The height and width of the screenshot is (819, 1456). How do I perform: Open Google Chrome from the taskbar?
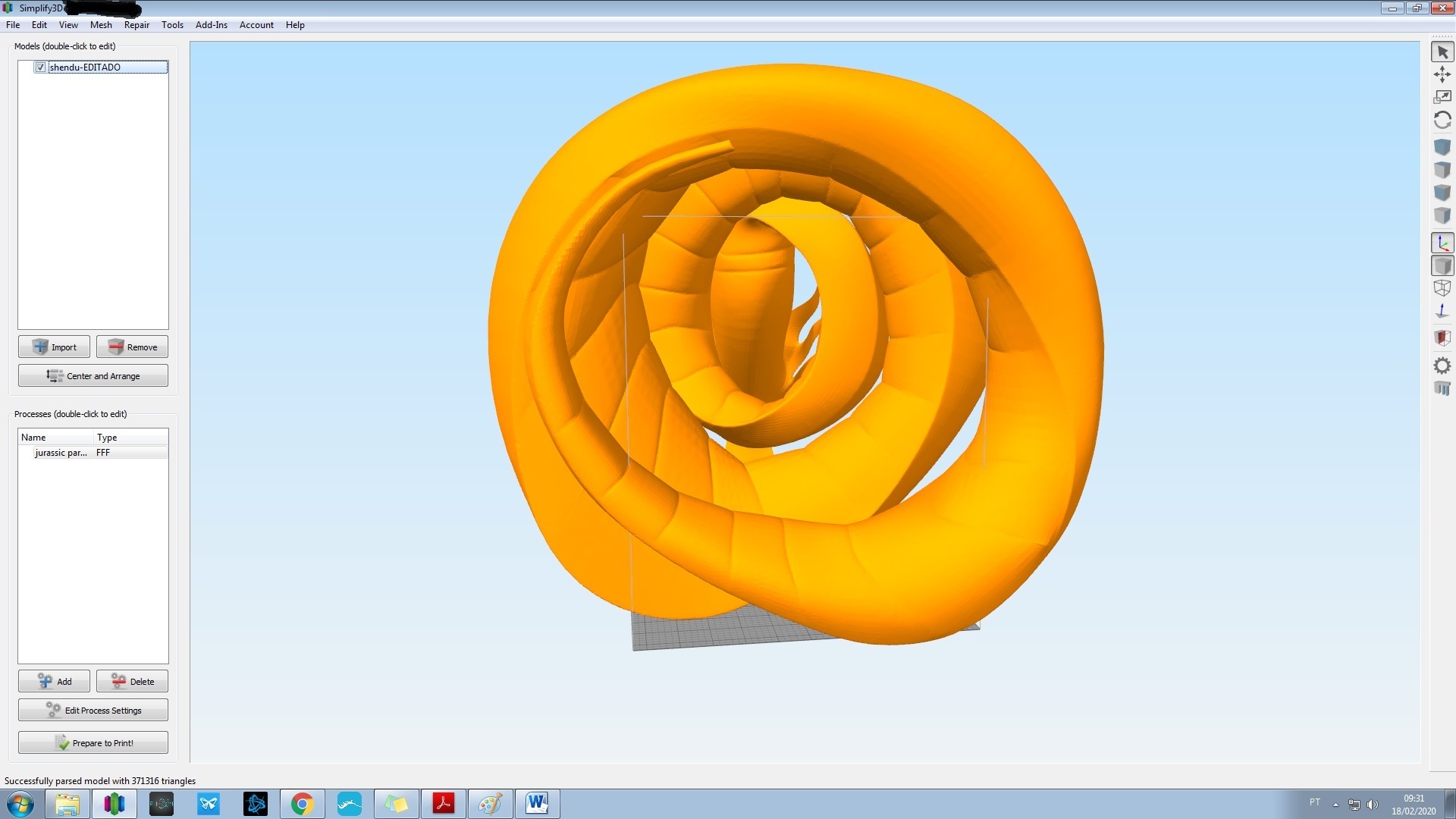302,803
